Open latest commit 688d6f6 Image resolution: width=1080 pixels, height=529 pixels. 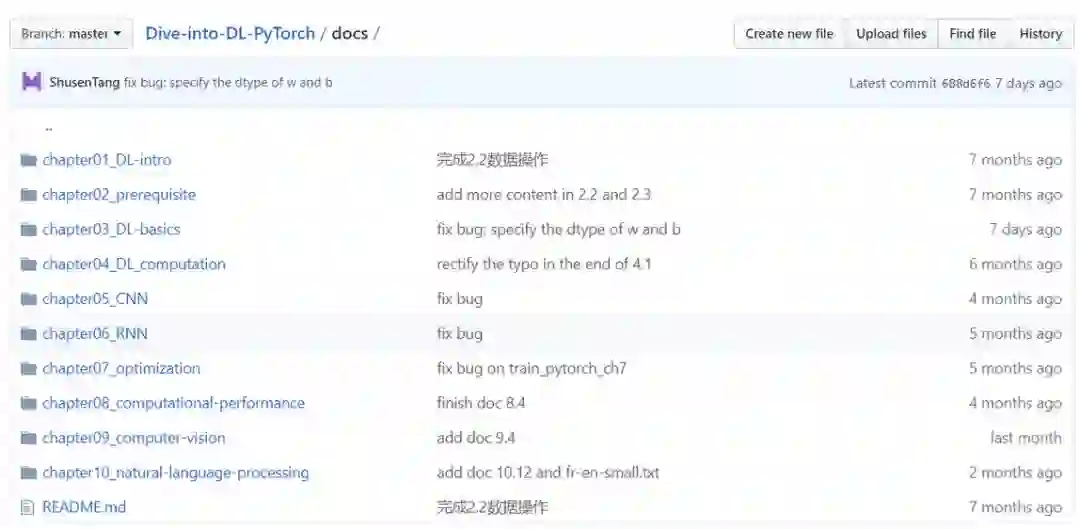click(965, 83)
